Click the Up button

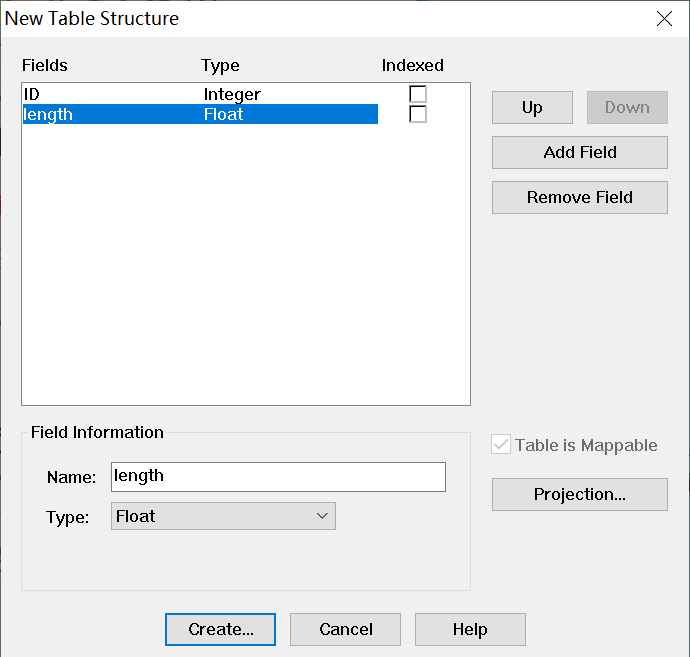point(532,108)
